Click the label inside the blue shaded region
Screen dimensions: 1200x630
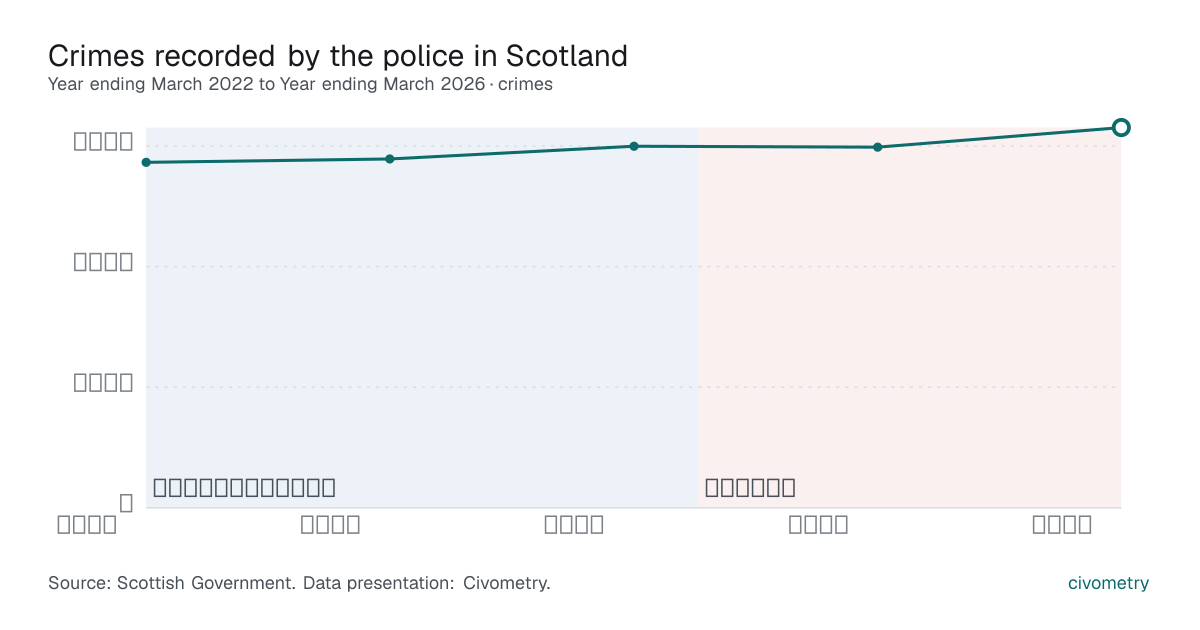244,488
